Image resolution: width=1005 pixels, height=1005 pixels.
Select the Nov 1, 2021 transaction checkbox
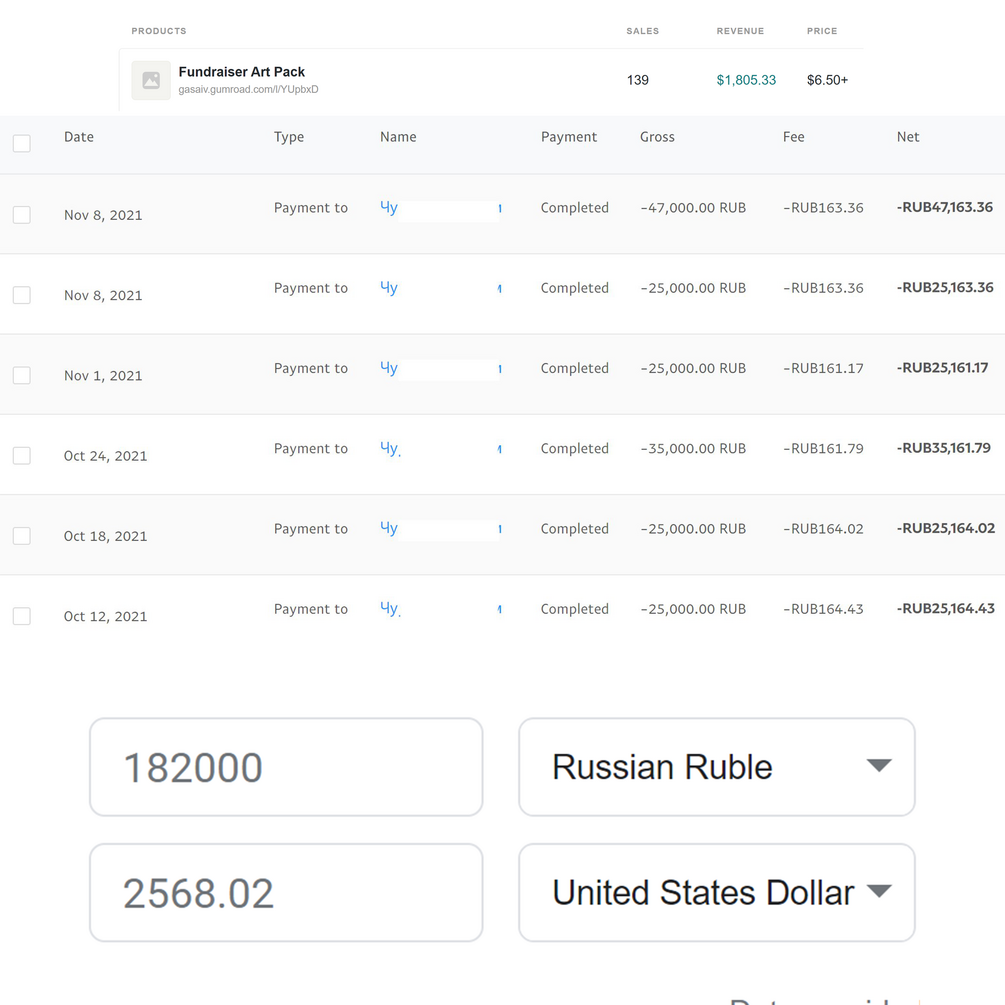tap(22, 375)
